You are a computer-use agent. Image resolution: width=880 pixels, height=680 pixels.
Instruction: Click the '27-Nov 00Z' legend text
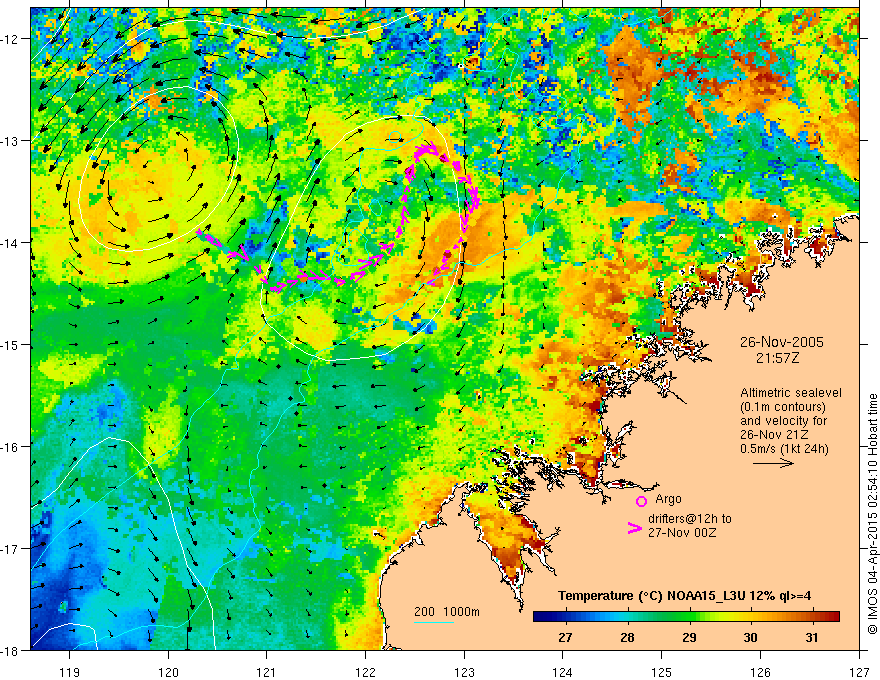point(682,532)
